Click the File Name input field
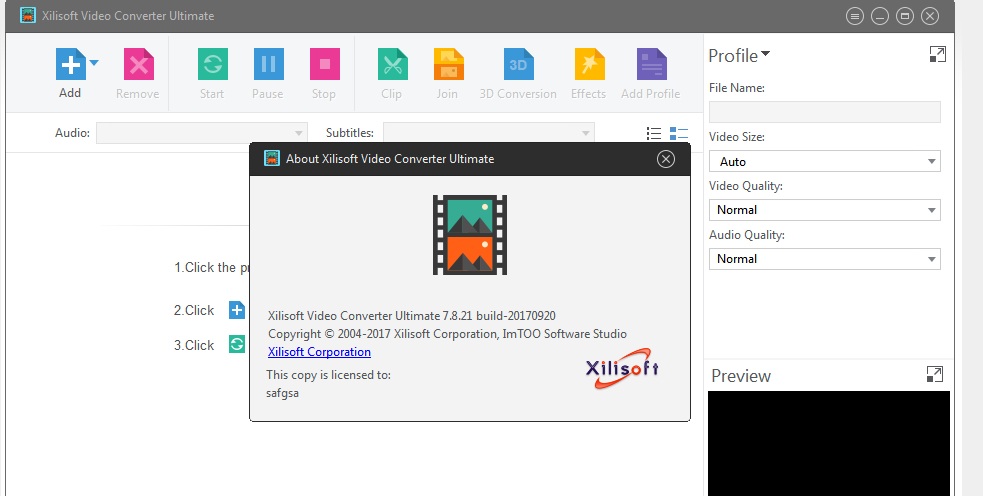 pos(824,112)
